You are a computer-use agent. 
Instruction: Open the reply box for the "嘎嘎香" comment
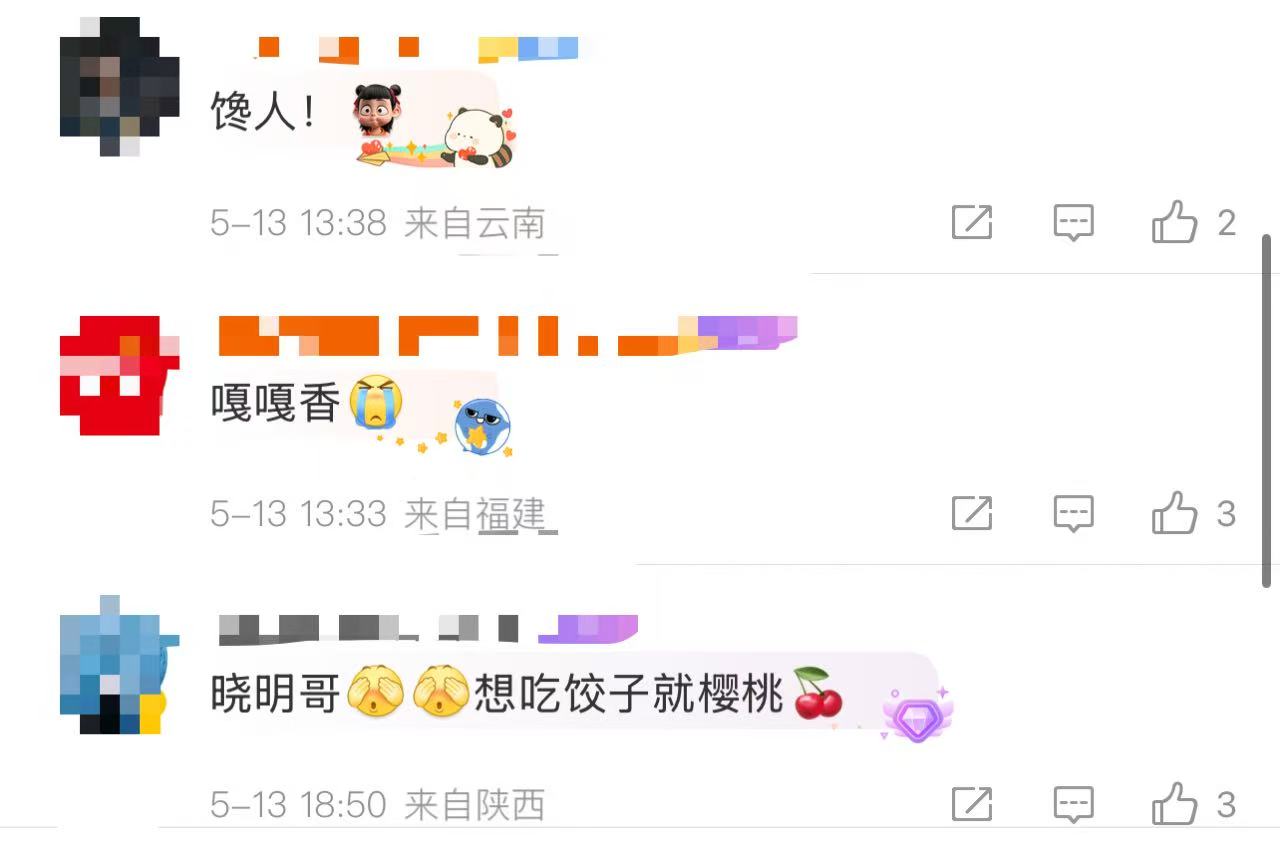click(1073, 513)
